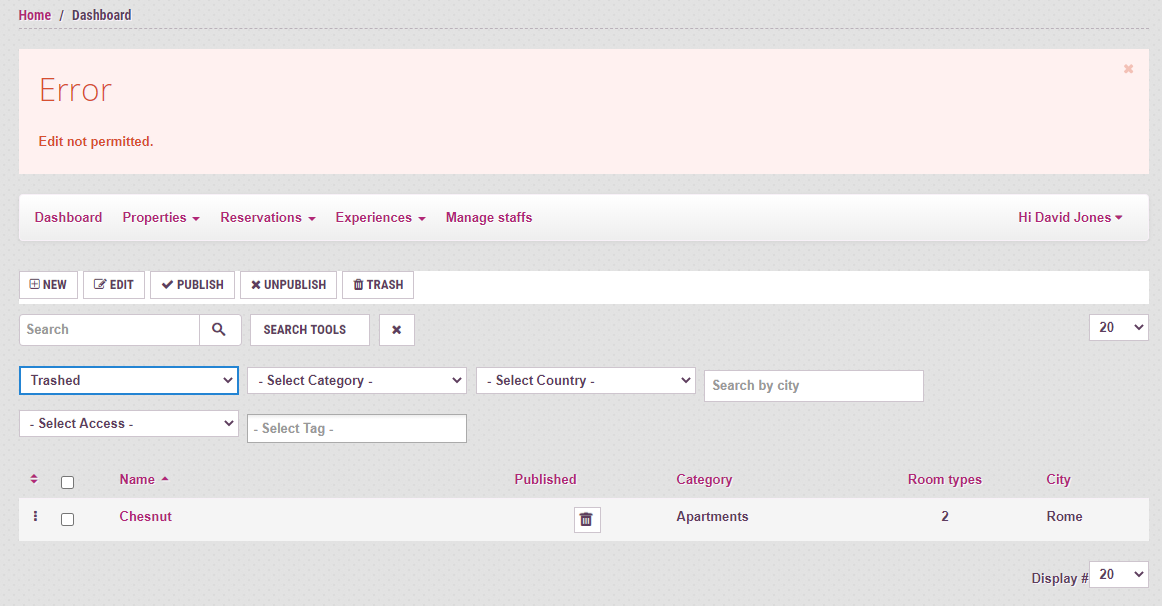Open the Trashed status filter dropdown
This screenshot has width=1162, height=606.
(128, 380)
